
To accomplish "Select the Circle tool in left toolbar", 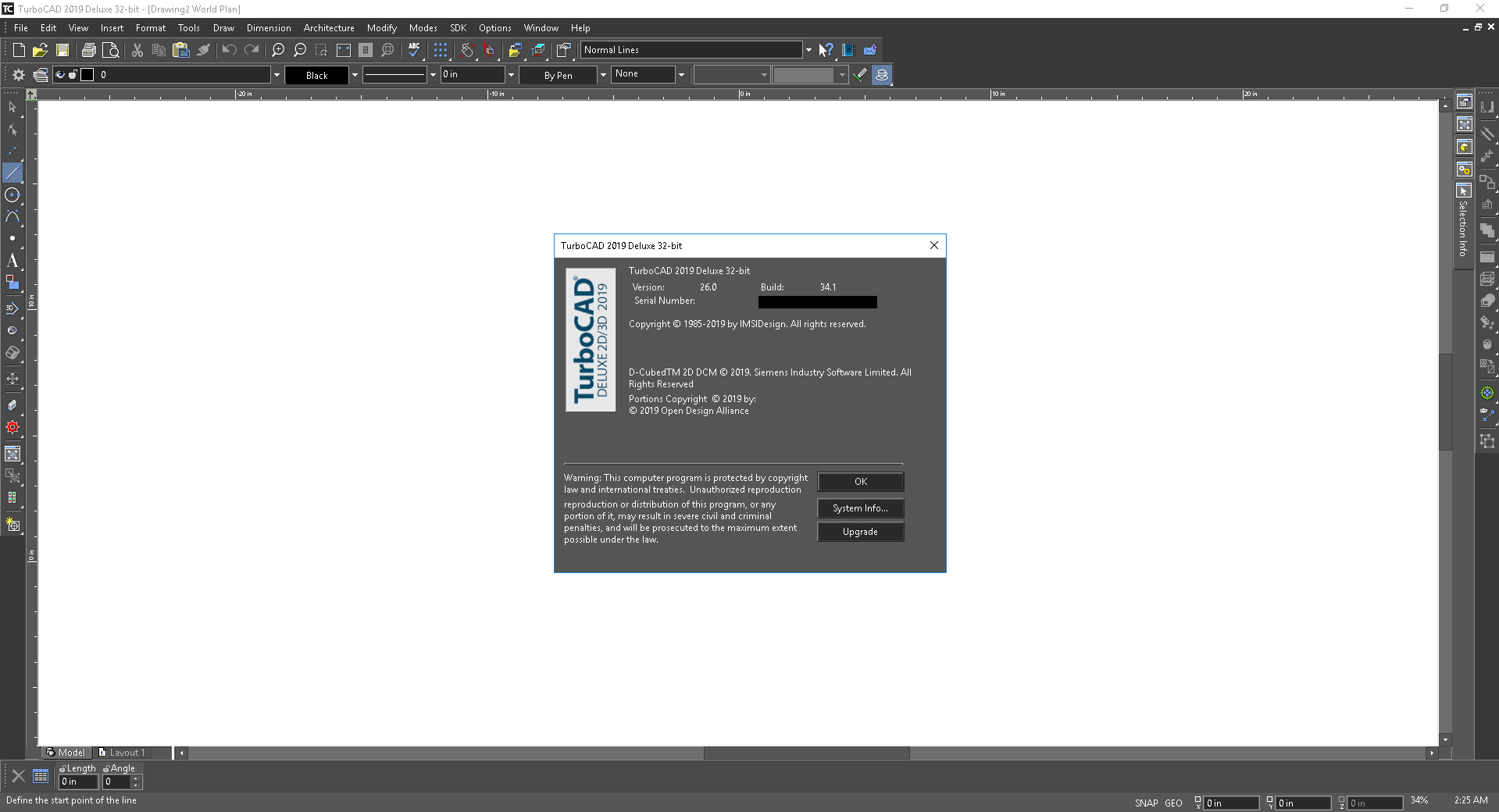I will pos(12,194).
